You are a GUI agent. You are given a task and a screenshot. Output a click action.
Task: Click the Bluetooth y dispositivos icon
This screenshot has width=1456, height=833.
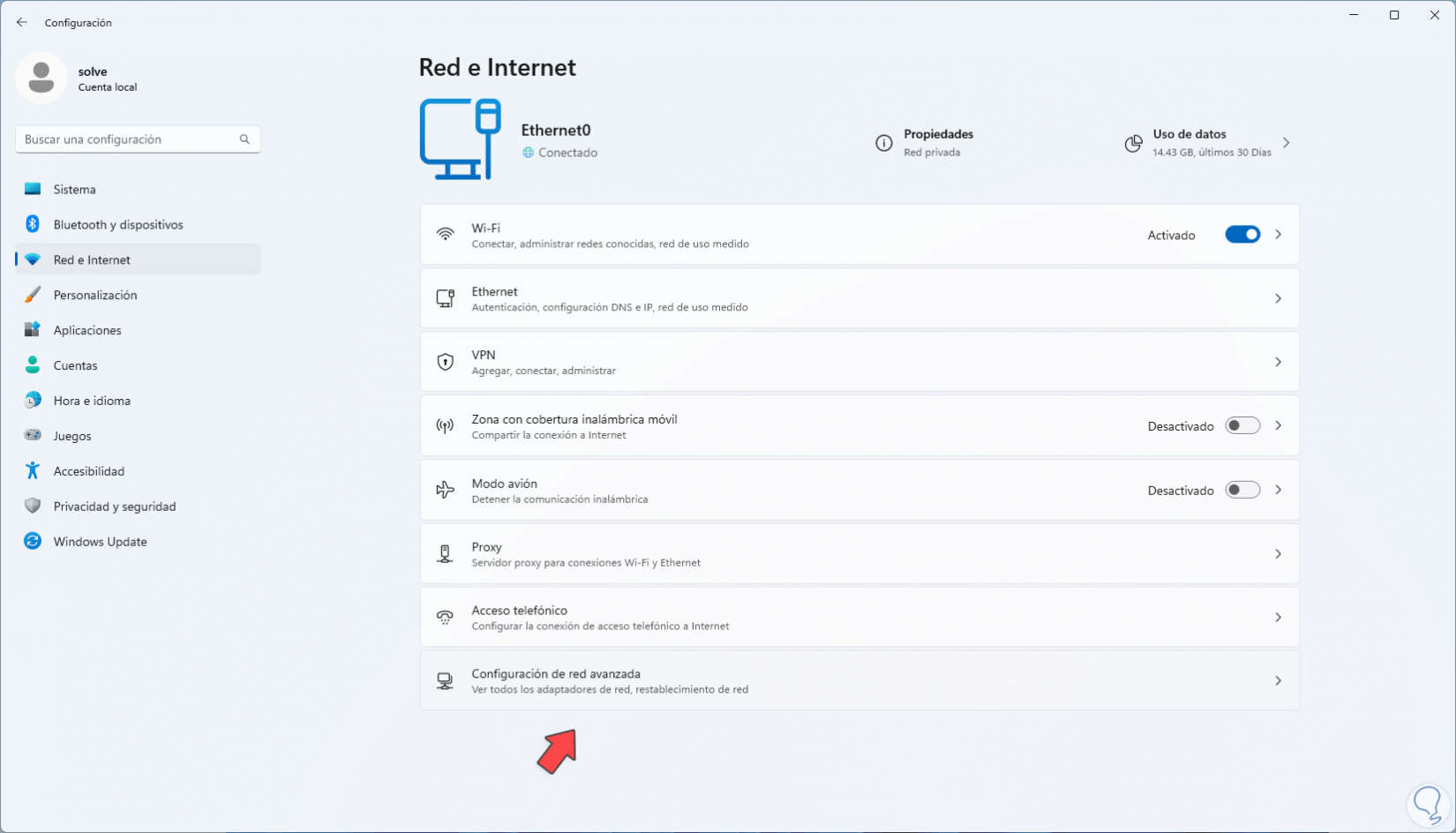33,224
